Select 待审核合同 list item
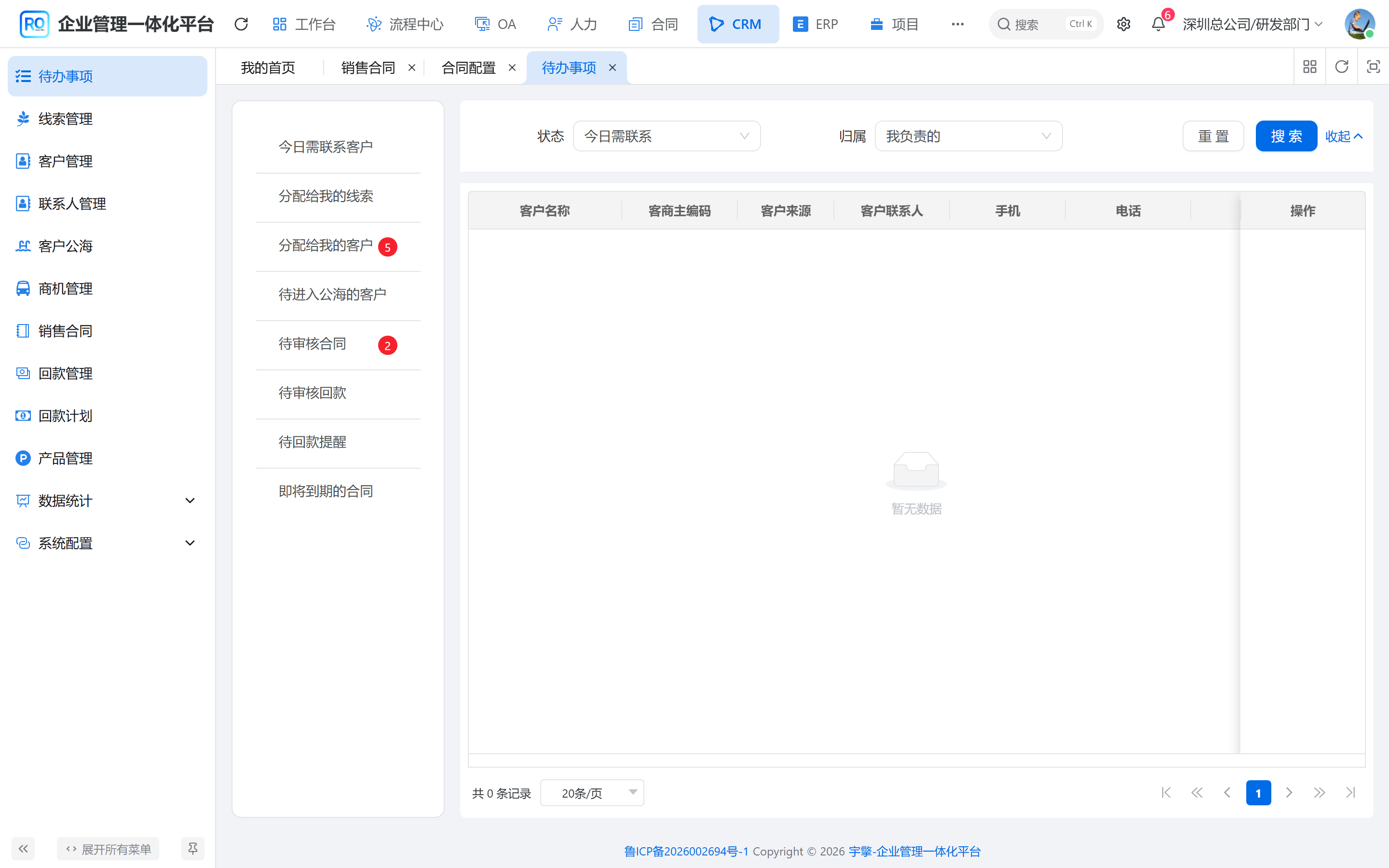Image resolution: width=1389 pixels, height=868 pixels. (x=338, y=344)
